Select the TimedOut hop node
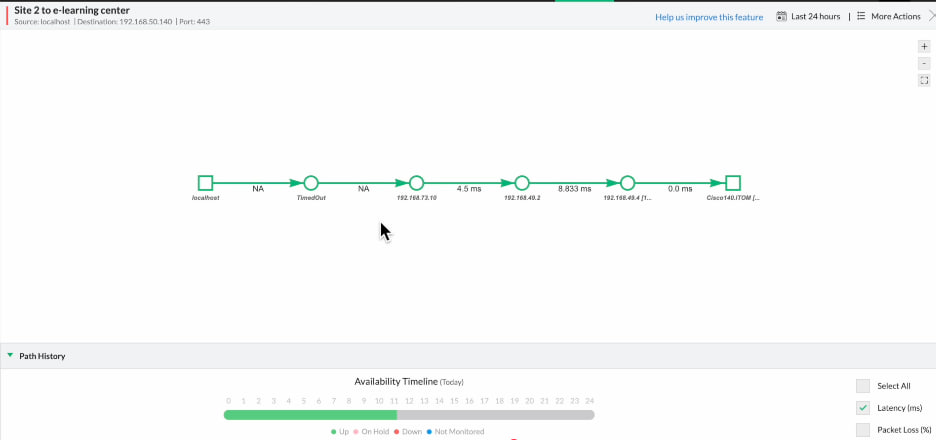936x440 pixels. (x=311, y=183)
